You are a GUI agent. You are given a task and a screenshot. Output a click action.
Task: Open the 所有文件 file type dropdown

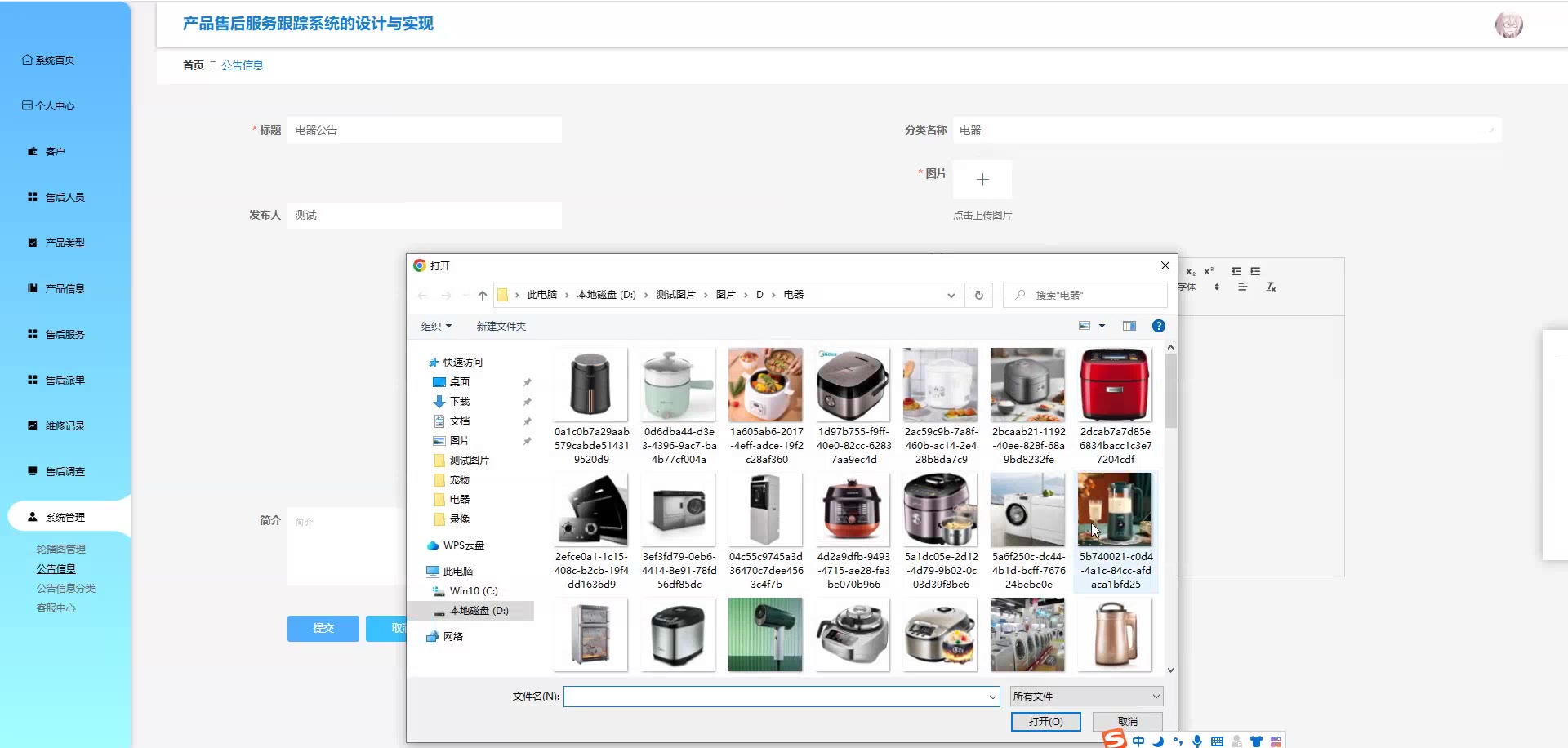click(1086, 697)
